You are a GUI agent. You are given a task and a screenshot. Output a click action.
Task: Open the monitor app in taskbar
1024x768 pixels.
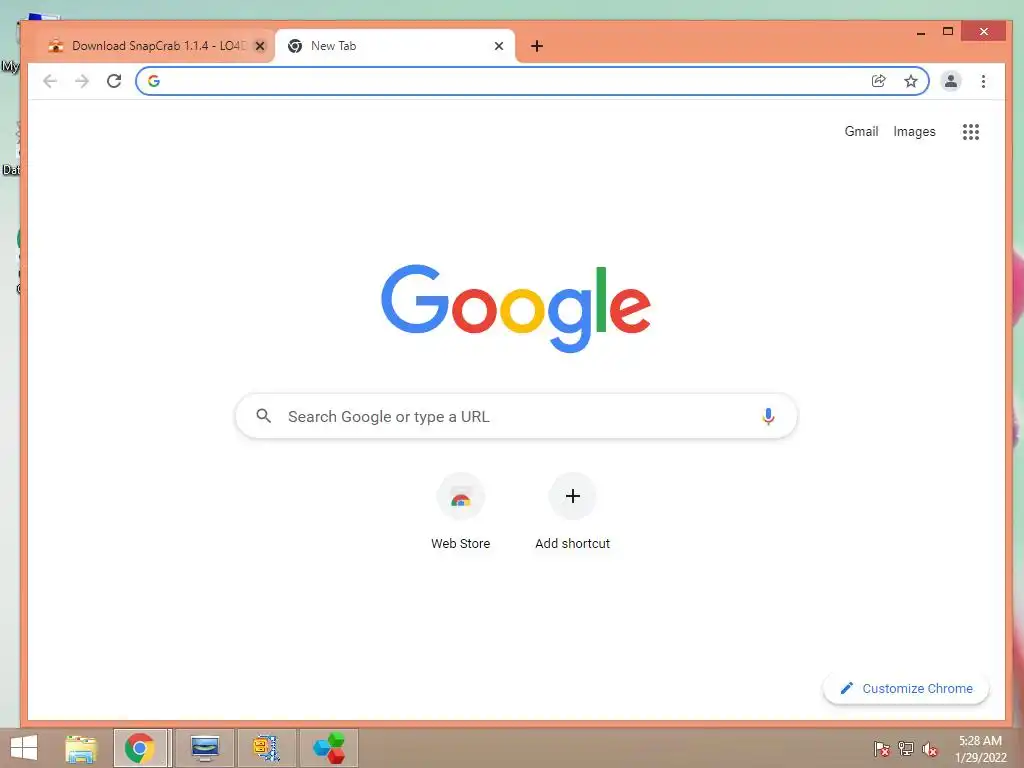point(205,748)
